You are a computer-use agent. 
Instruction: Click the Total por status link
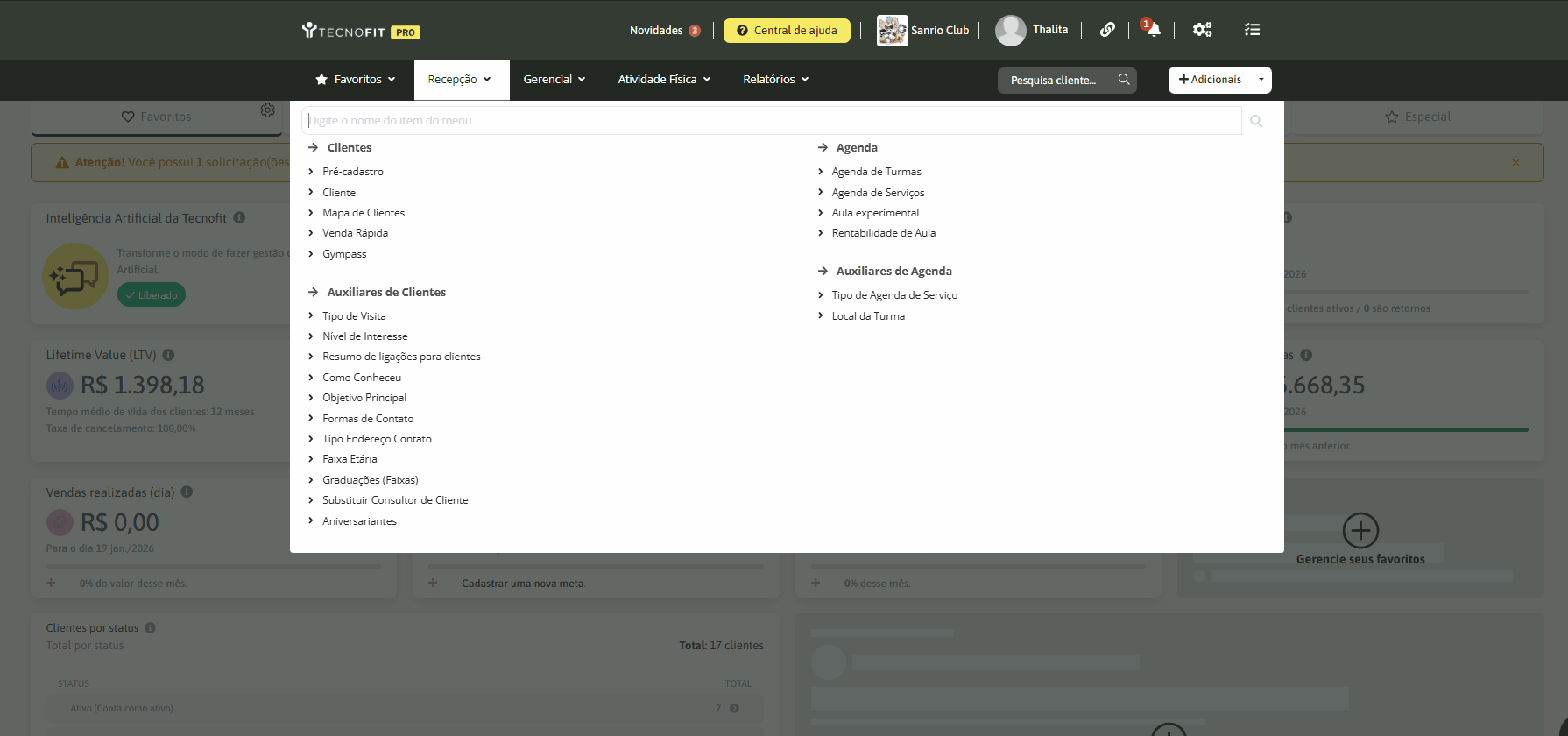[x=85, y=646]
